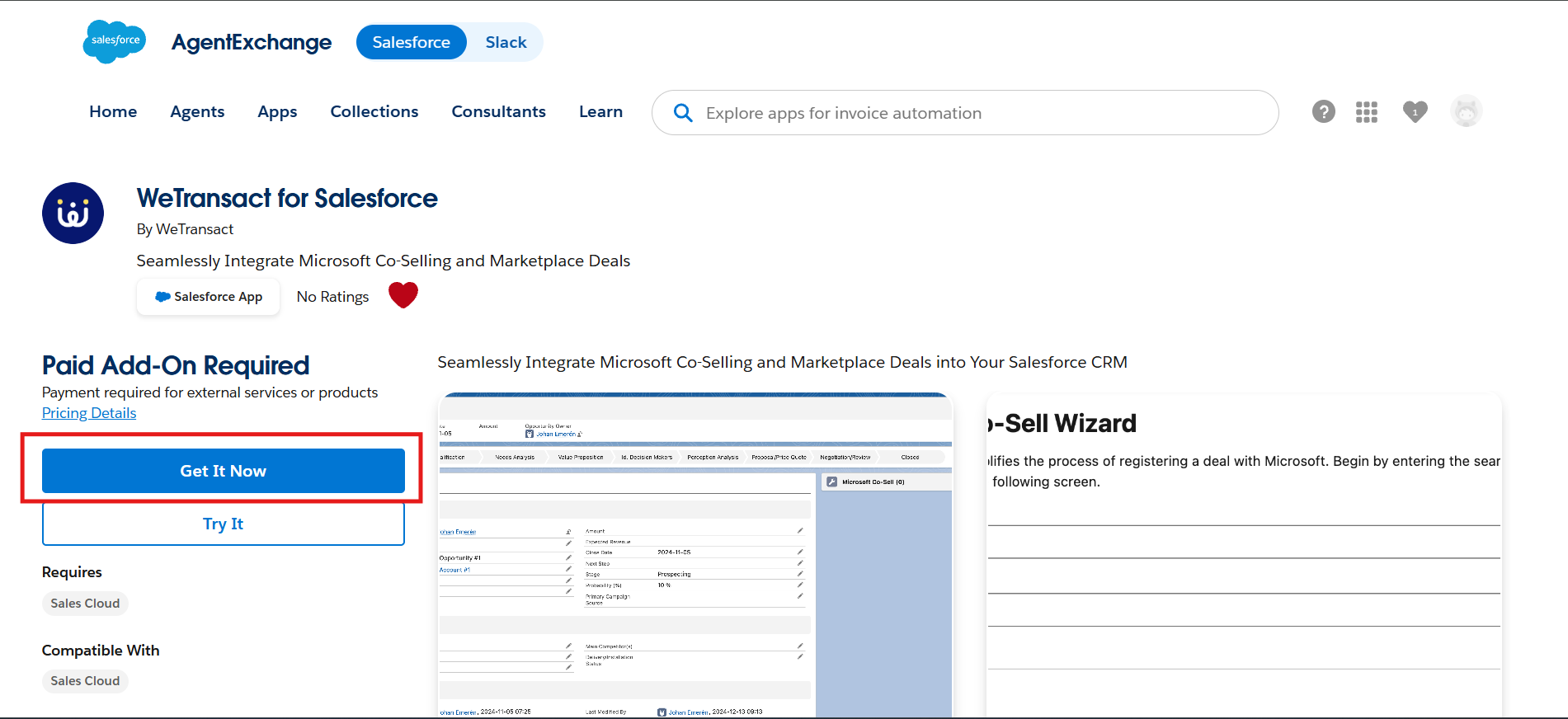Click the Sales Cloud chip under Requires

tap(85, 604)
